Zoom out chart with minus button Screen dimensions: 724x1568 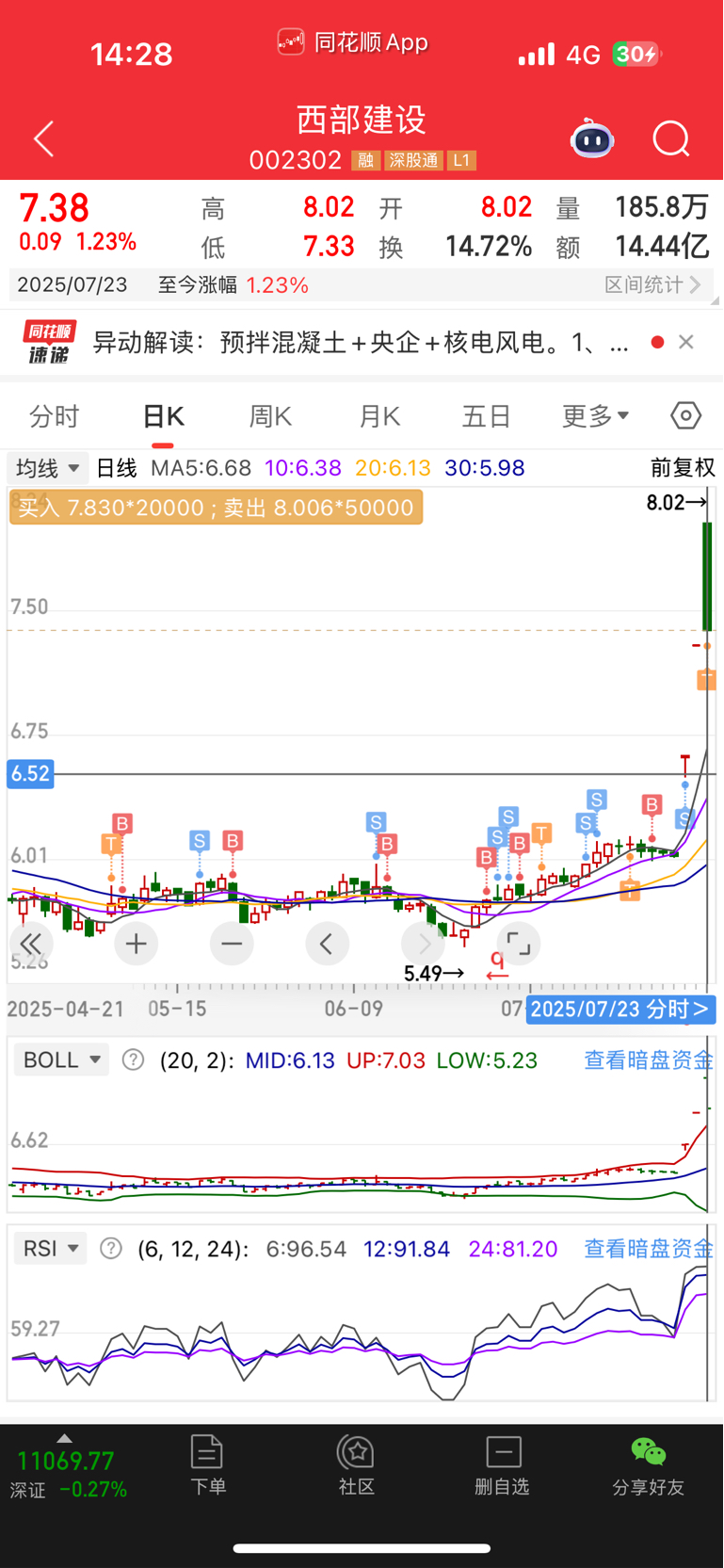pos(232,944)
